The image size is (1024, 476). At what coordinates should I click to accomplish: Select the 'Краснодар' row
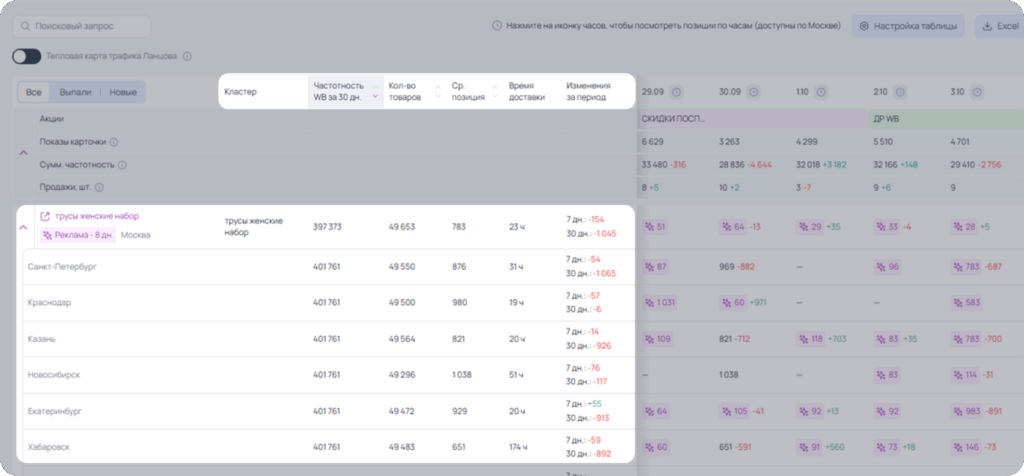coord(328,303)
